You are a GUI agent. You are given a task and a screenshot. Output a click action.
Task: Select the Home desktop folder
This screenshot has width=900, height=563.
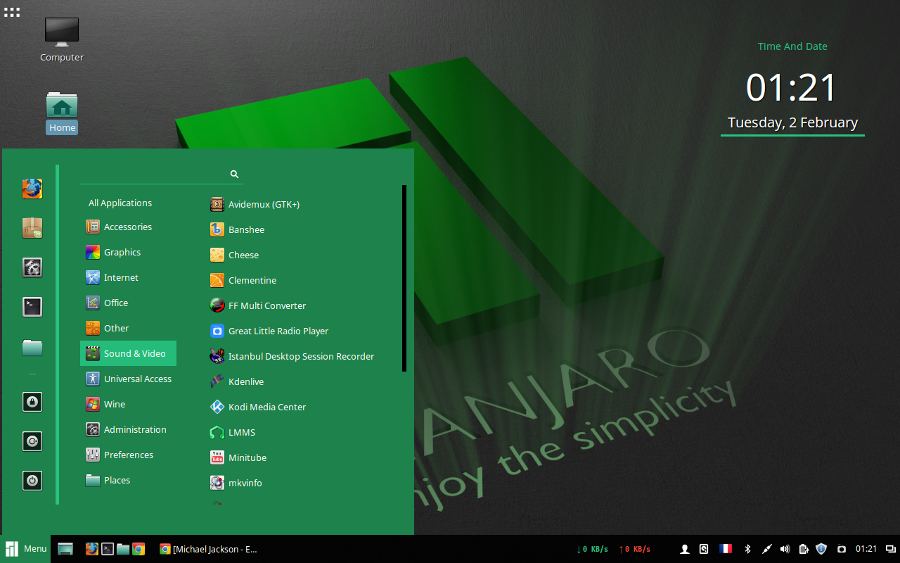click(61, 112)
